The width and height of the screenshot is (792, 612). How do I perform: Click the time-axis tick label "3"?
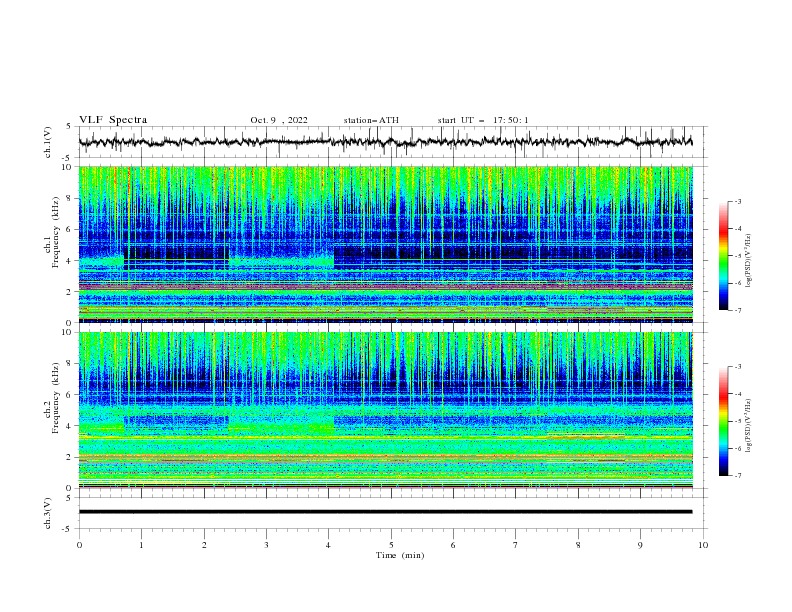[266, 545]
